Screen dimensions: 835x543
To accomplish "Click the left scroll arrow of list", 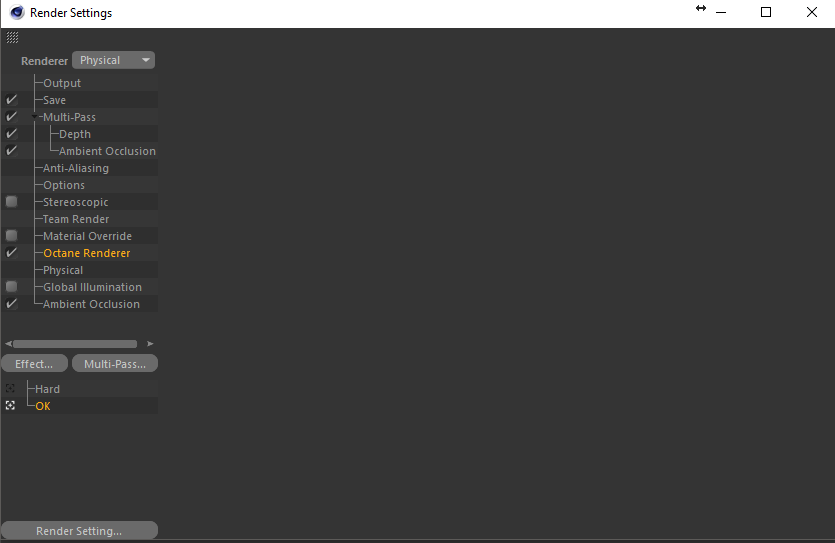I will (x=8, y=344).
